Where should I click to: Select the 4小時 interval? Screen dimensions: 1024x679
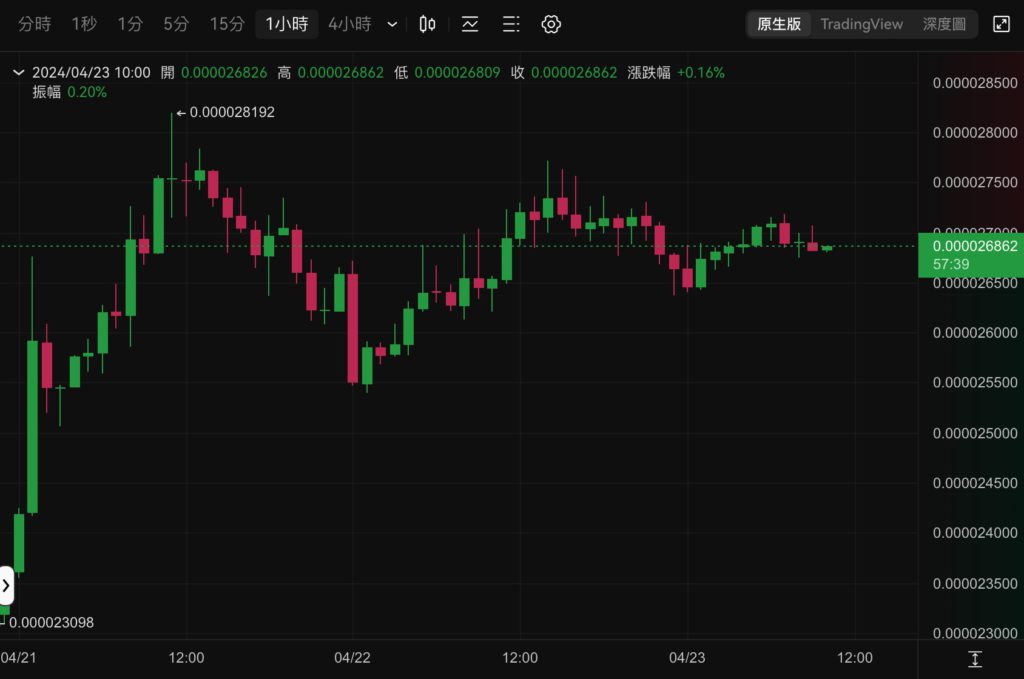coord(349,24)
